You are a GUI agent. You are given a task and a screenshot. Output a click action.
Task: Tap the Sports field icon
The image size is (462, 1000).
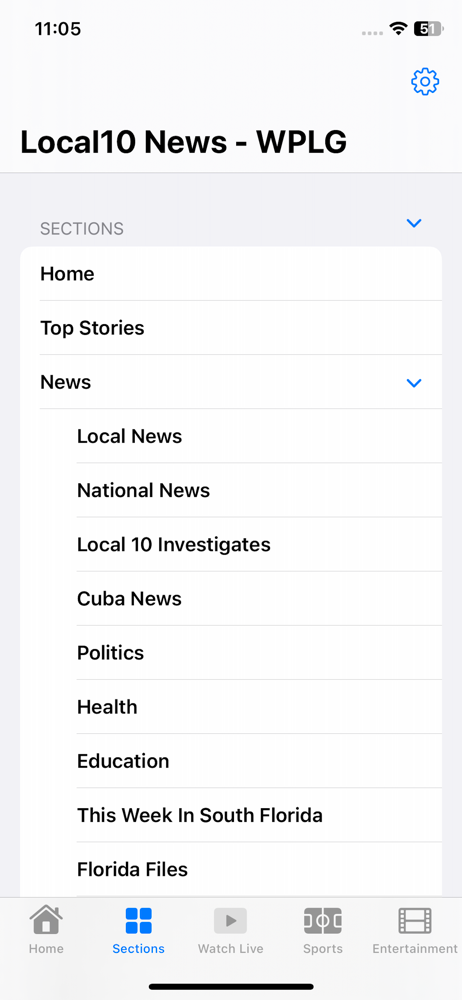[323, 921]
